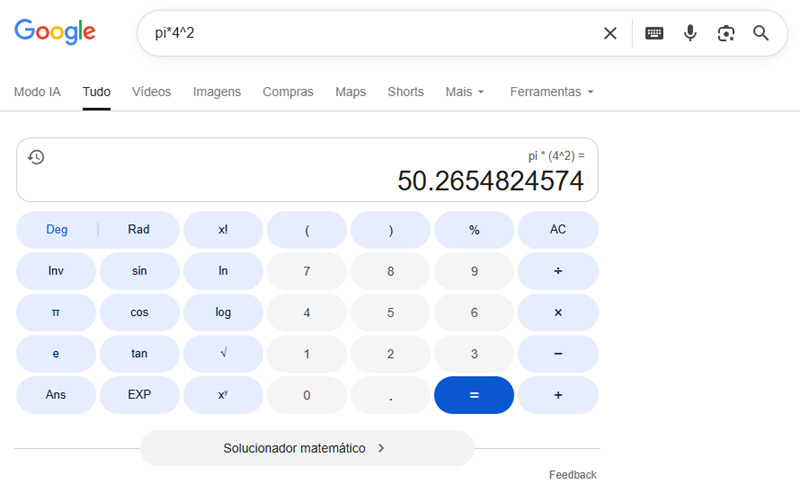Viewport: 800px width, 484px height.
Task: Switch to the Imagens tab
Action: (x=217, y=92)
